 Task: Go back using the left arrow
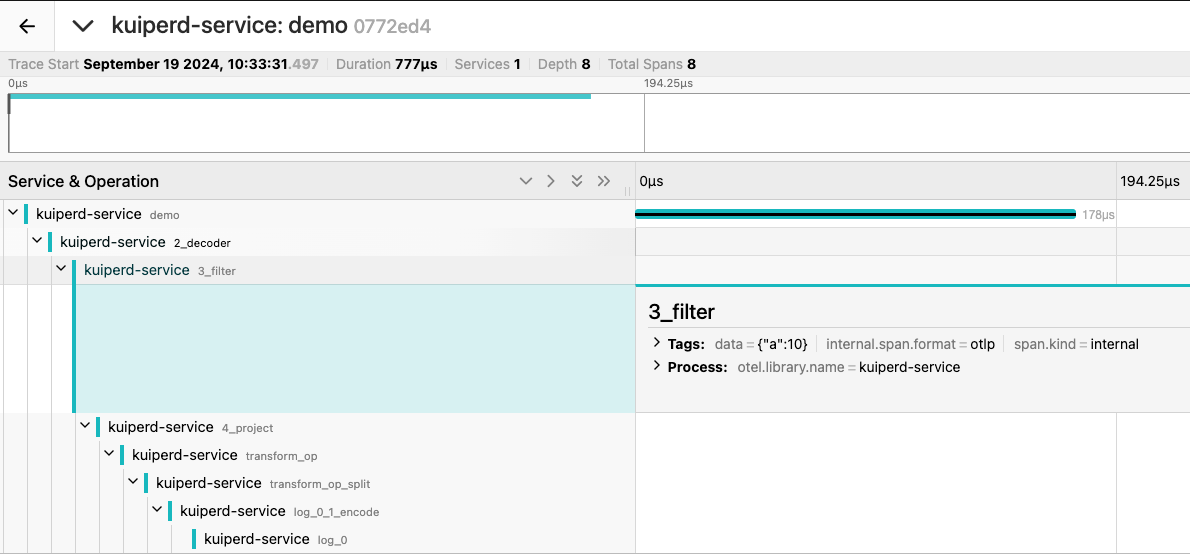(x=27, y=26)
